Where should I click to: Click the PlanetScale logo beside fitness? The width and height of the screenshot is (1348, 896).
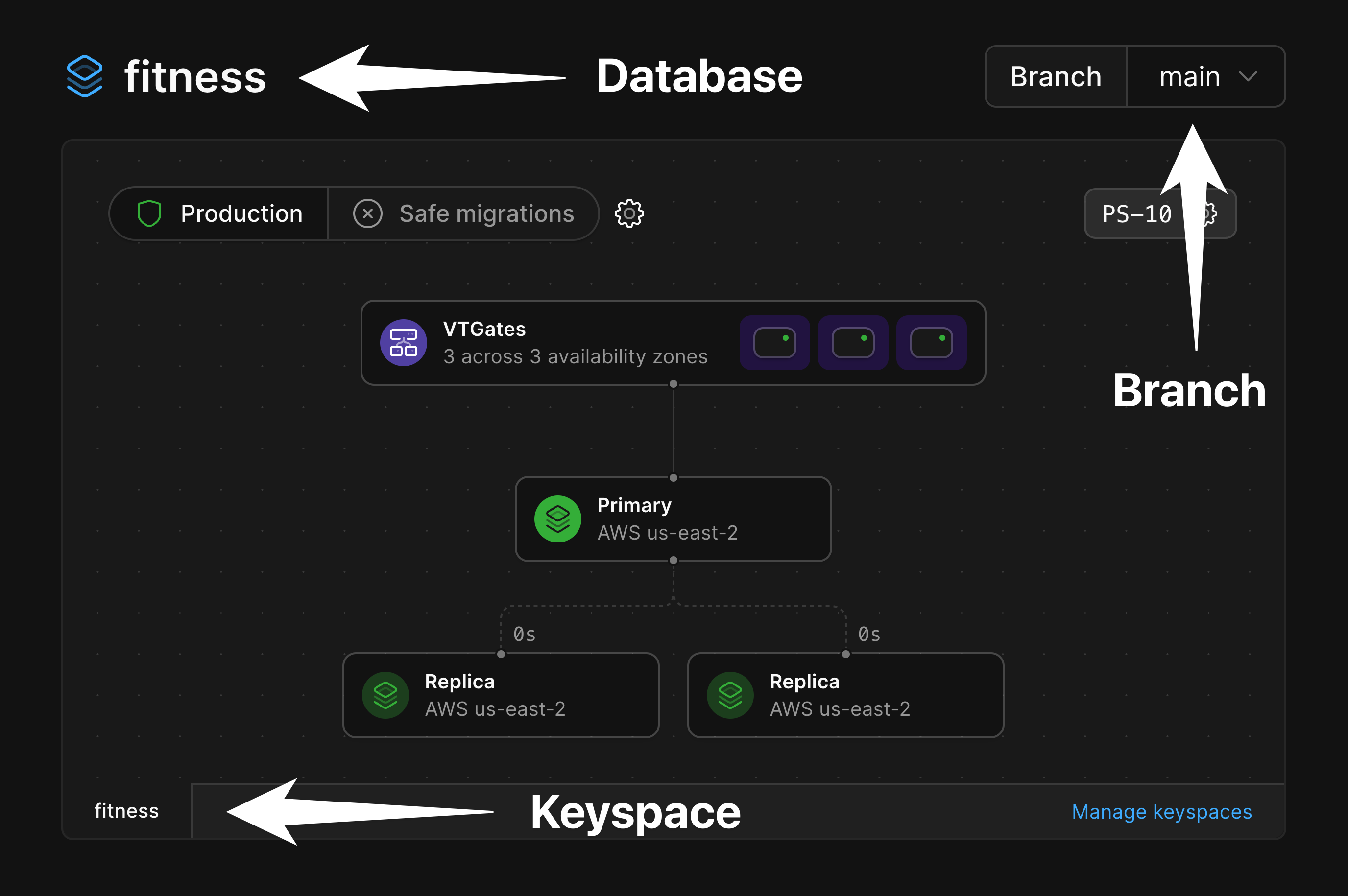coord(85,76)
